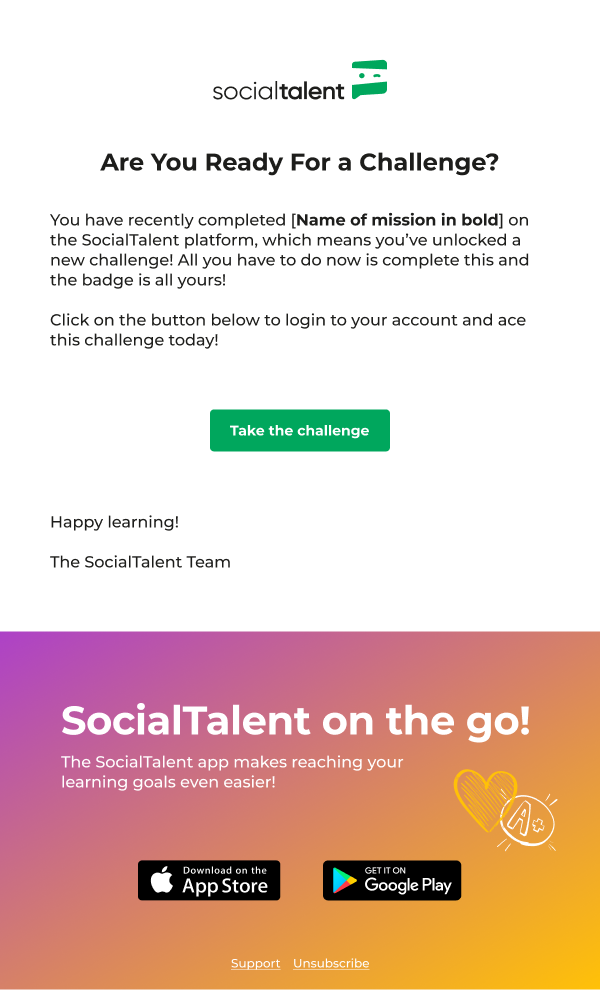Click the bold Name of mission placeholder text
The width and height of the screenshot is (600, 990).
[397, 220]
